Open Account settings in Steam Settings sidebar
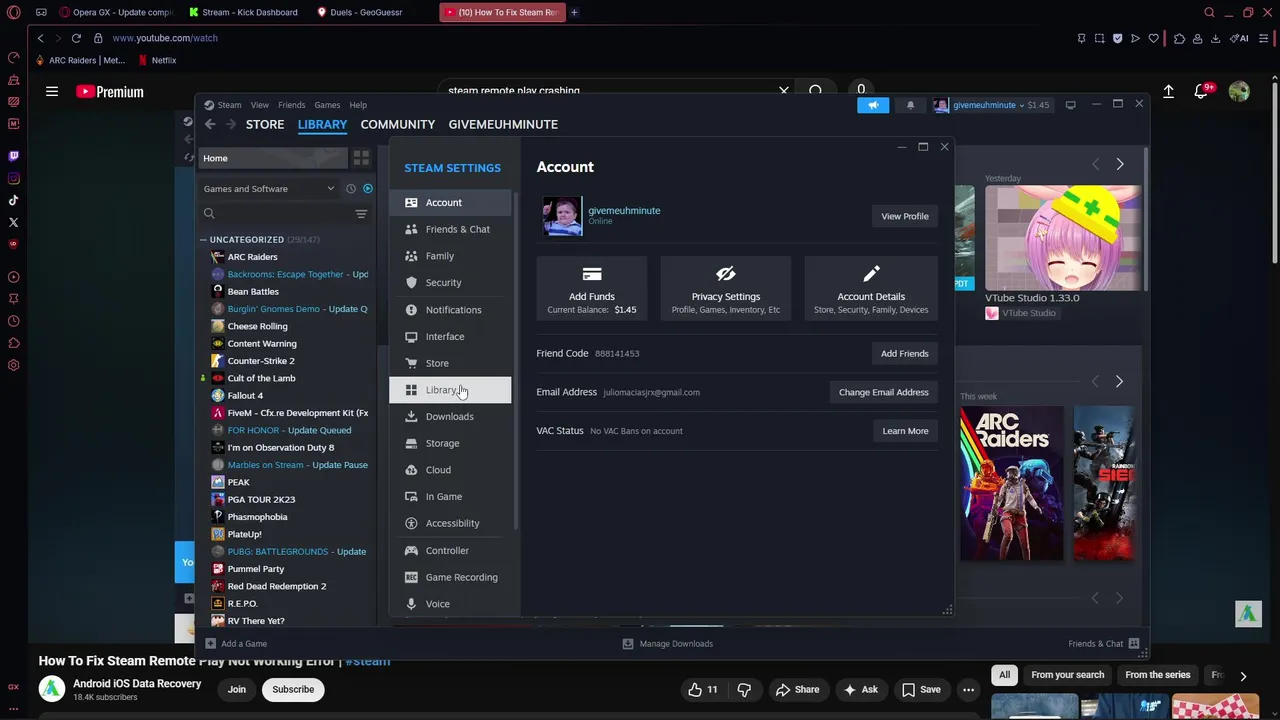The image size is (1280, 720). coord(450,202)
